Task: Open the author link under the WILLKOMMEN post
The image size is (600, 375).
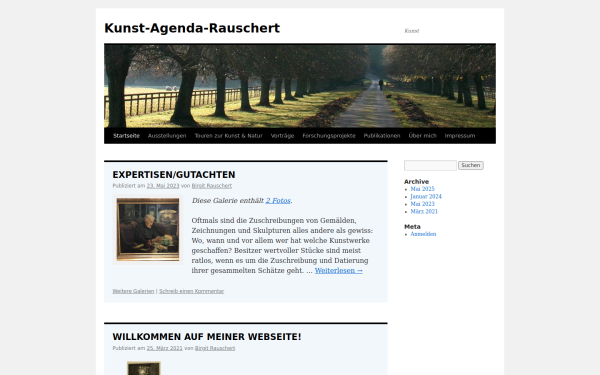Action: coord(215,349)
